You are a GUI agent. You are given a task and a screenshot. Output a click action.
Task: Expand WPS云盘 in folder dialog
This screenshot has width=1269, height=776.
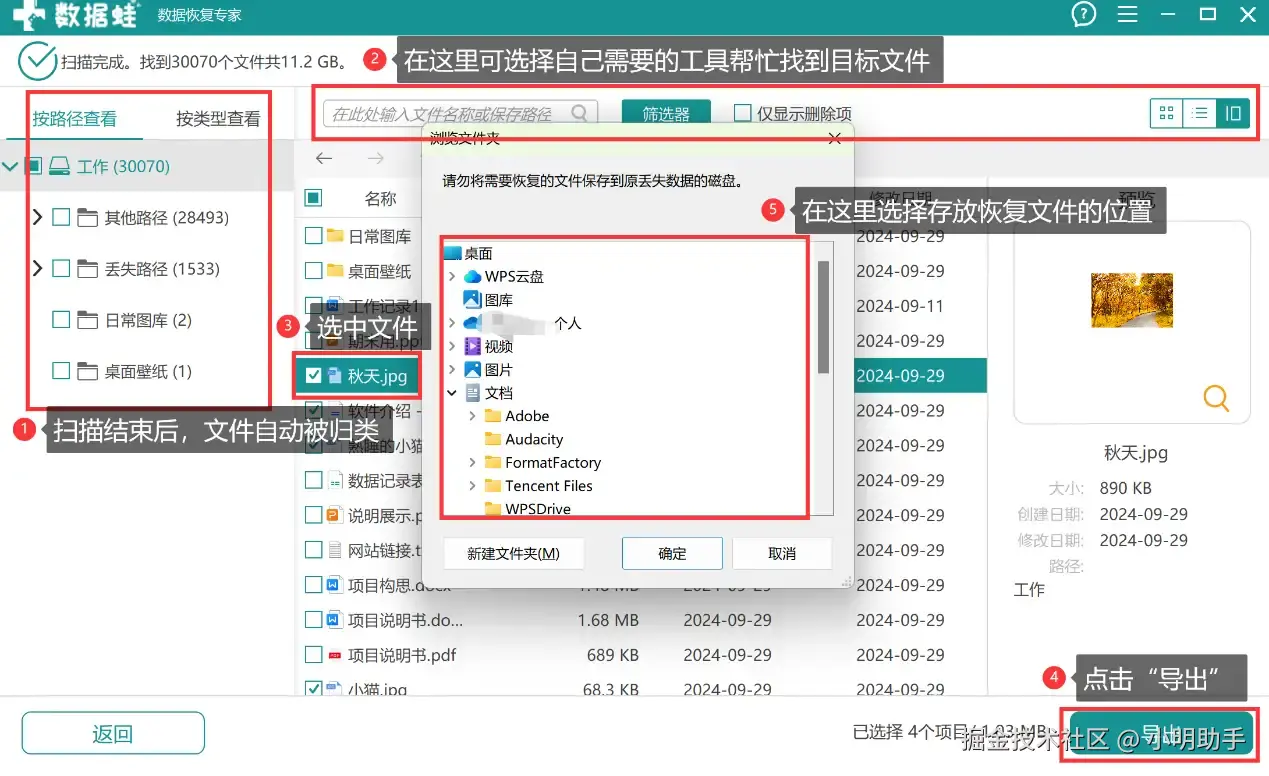click(452, 276)
